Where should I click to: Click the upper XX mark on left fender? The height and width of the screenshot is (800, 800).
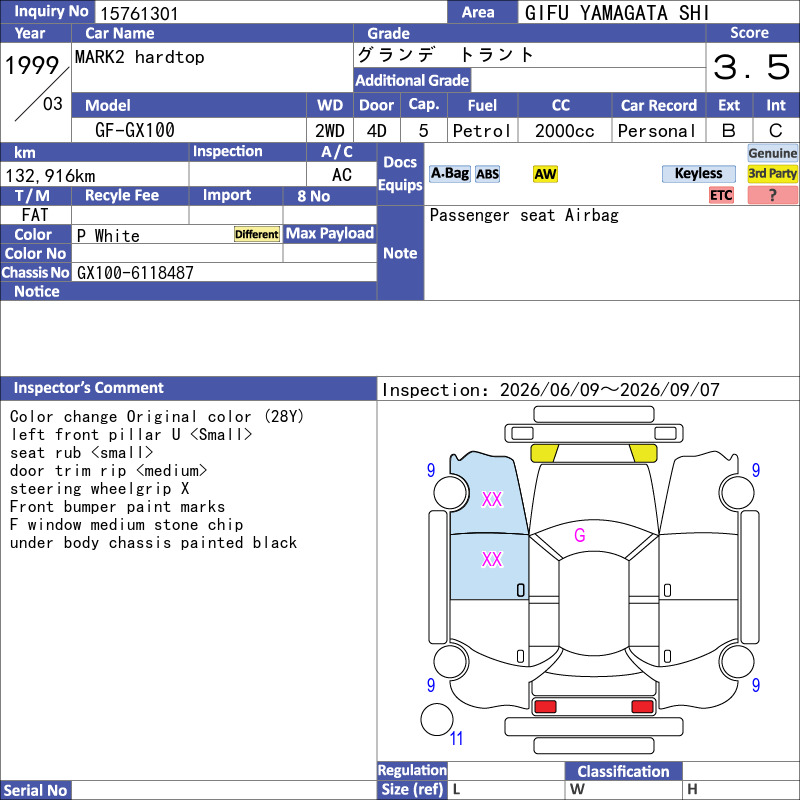coord(492,499)
